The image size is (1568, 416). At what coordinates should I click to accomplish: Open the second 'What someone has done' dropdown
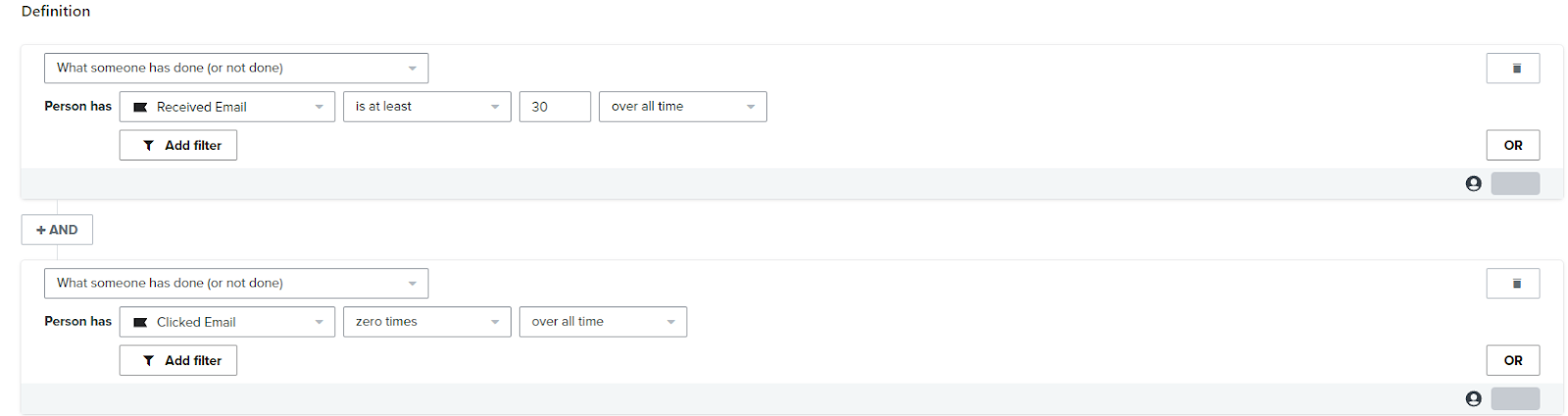[x=236, y=284]
